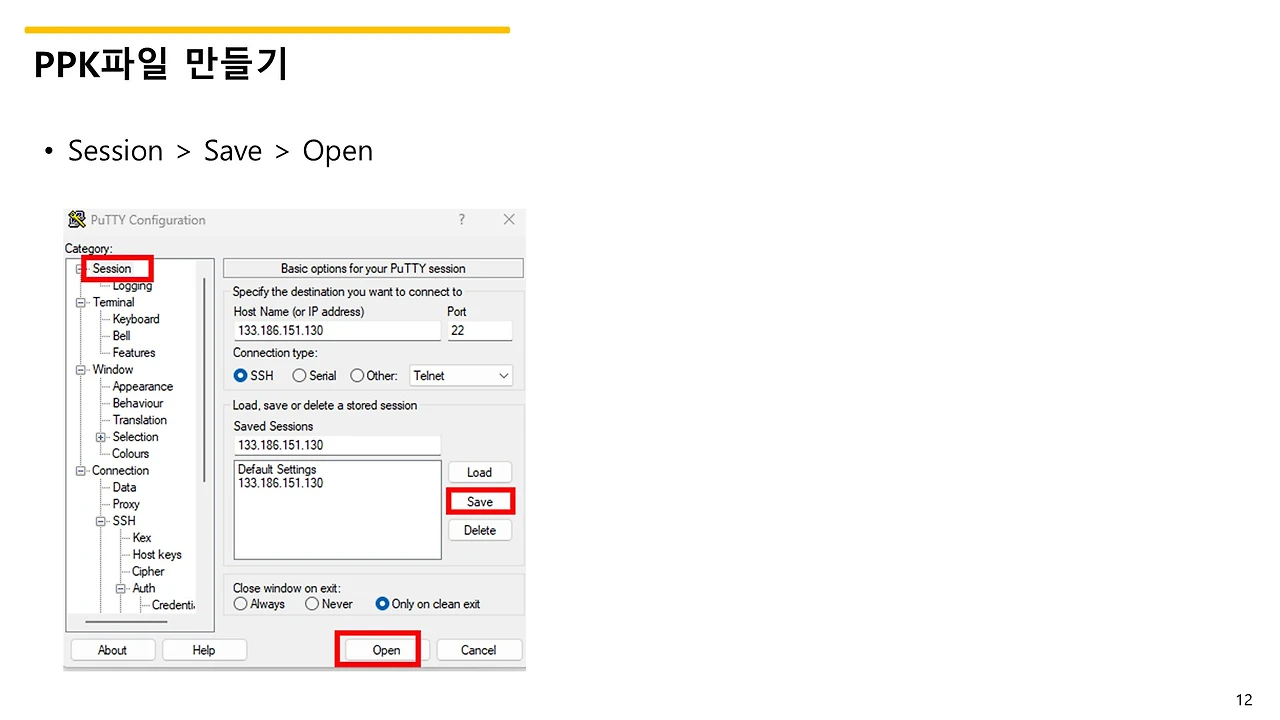Open the Telnet connection type dropdown
This screenshot has width=1280, height=720.
461,376
